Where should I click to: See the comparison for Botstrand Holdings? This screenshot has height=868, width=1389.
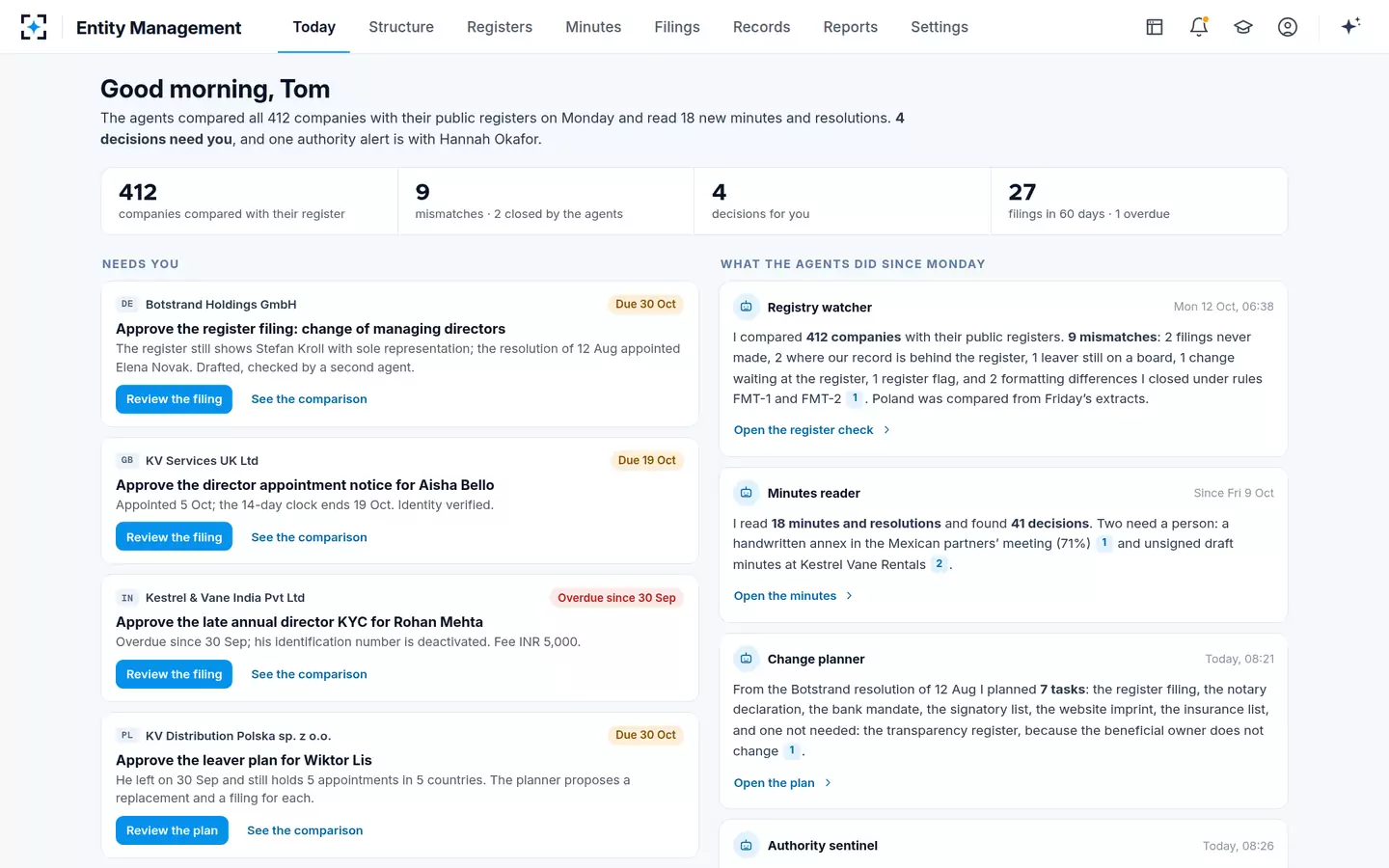point(309,399)
